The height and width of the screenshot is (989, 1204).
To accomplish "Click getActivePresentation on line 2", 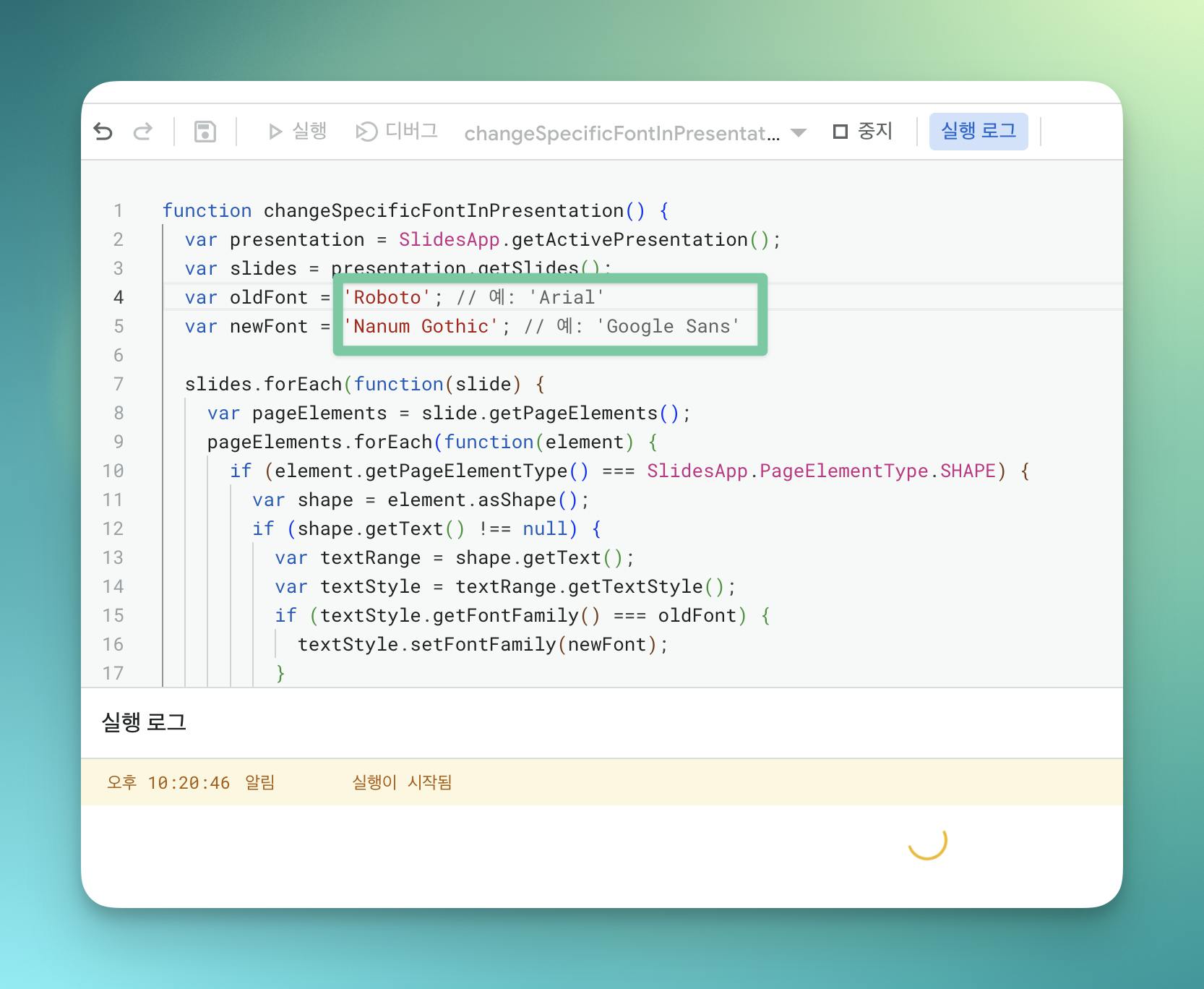I will (629, 240).
